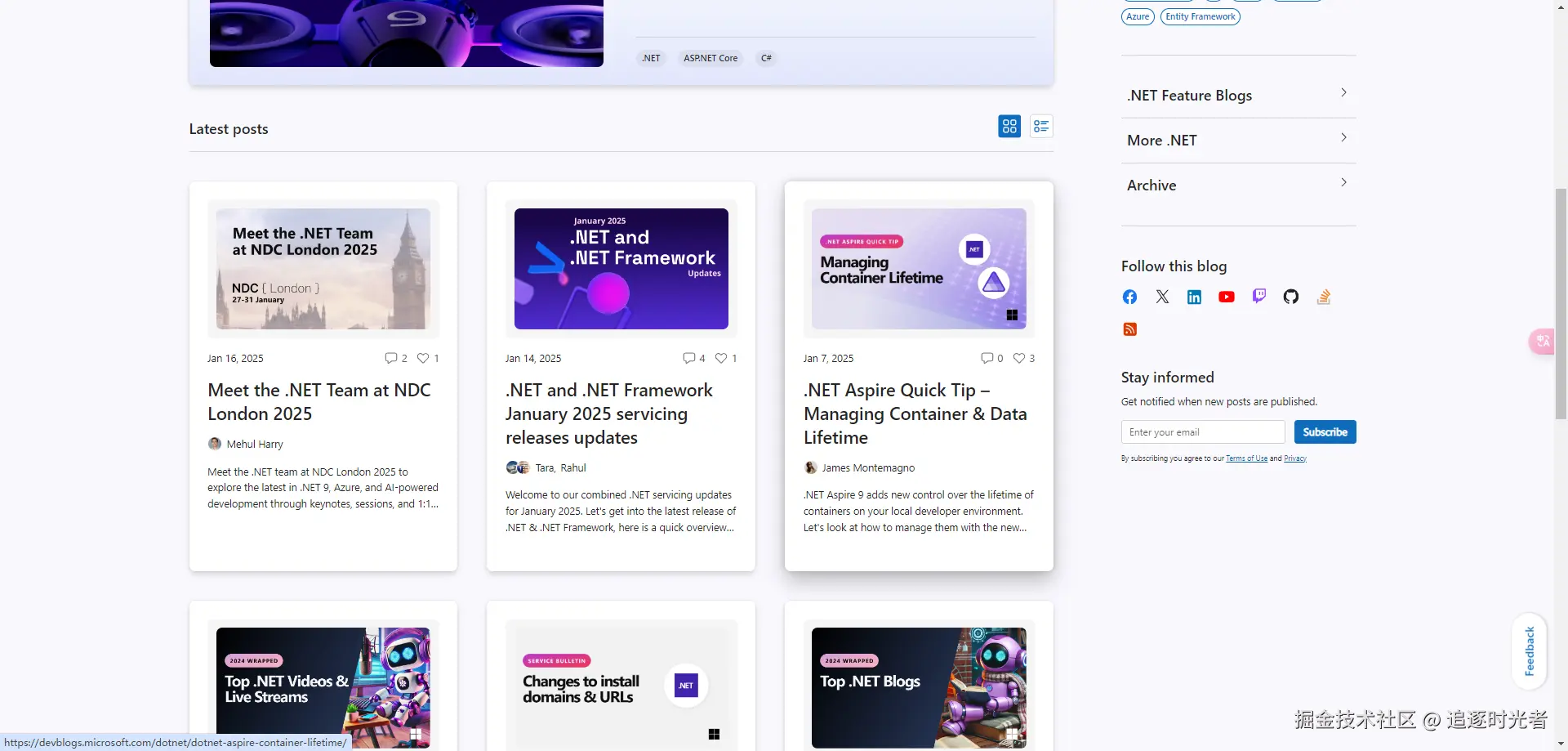The image size is (1568, 751).
Task: Open the .NET blog LinkedIn page
Action: pyautogui.click(x=1194, y=297)
